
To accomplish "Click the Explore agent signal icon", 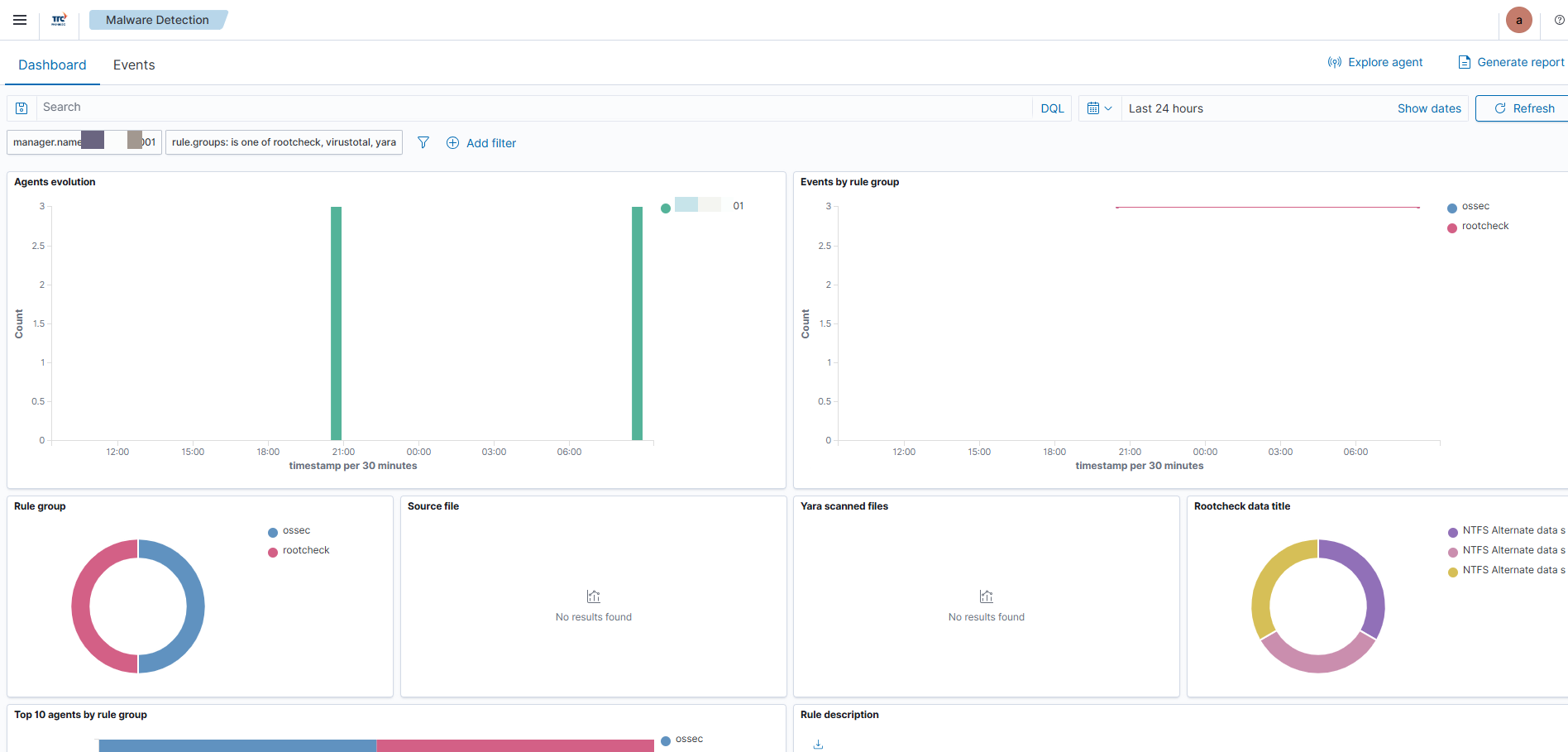I will [x=1334, y=62].
